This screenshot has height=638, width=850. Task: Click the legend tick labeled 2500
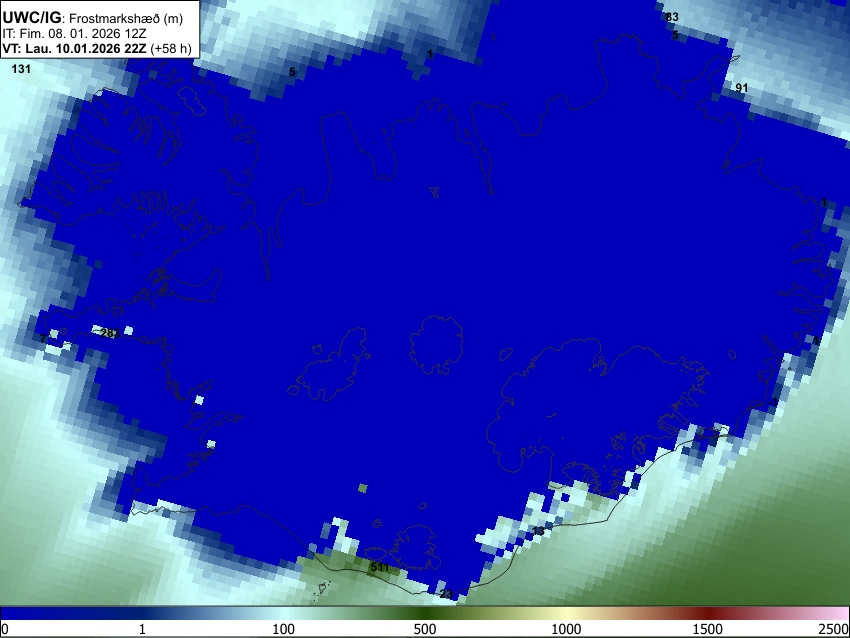[834, 629]
